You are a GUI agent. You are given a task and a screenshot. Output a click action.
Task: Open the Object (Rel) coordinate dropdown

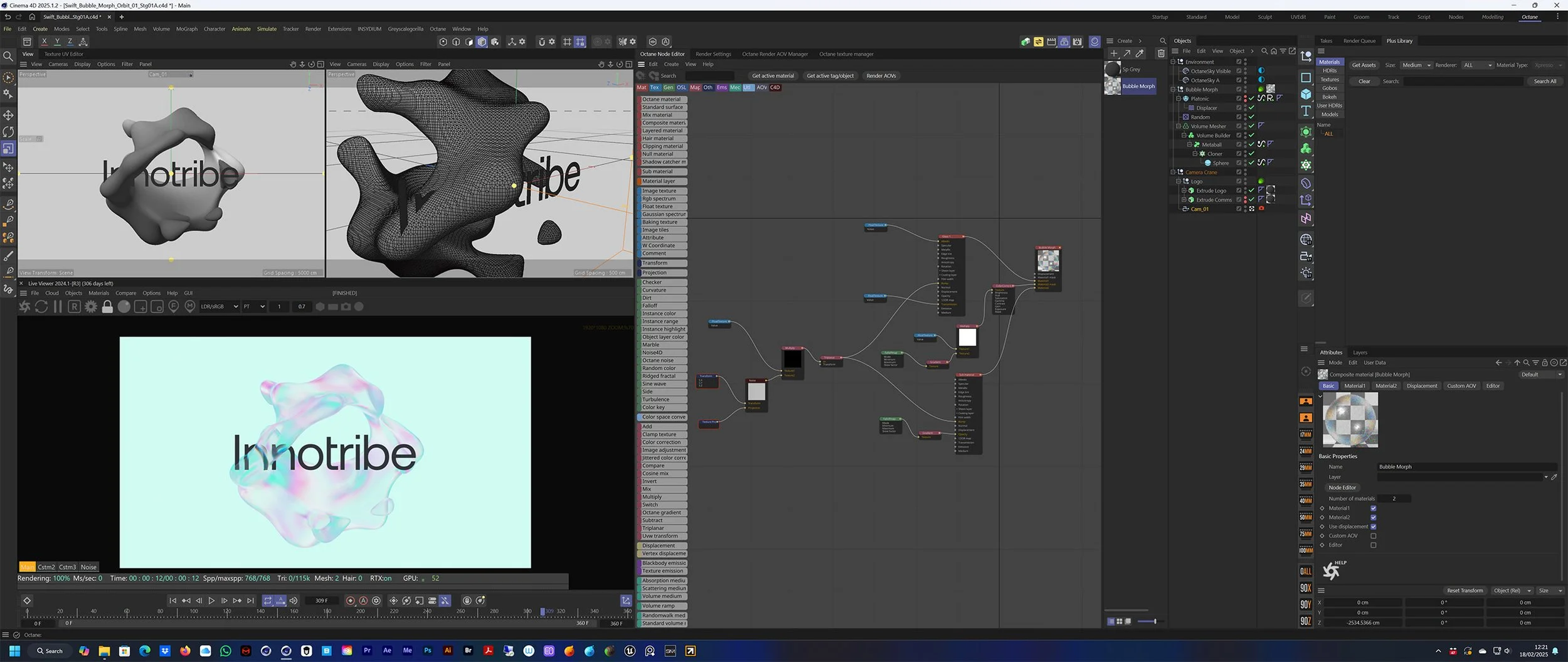click(1512, 590)
